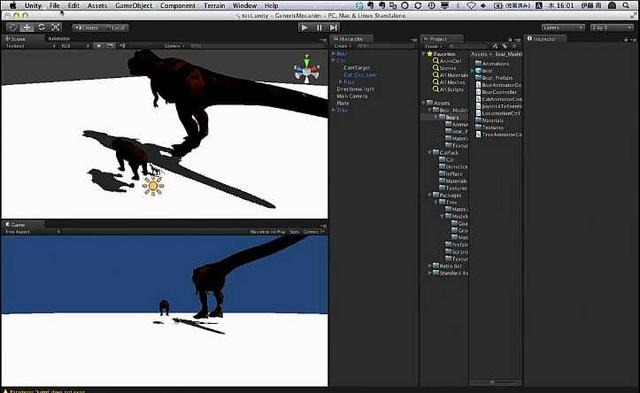Toggle scene skybox overlay button

[x=110, y=46]
